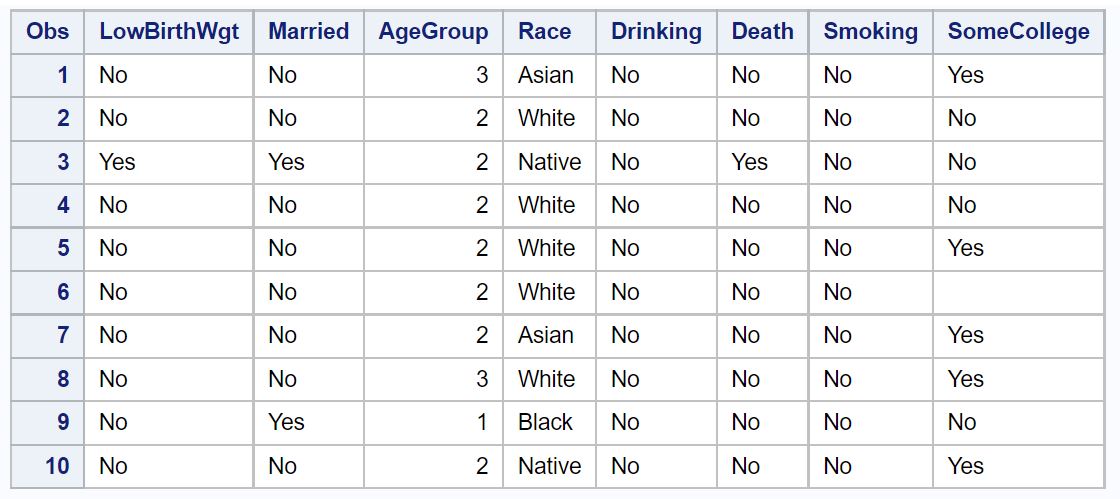Click AgeGroup value 1 in row 9

(434, 423)
